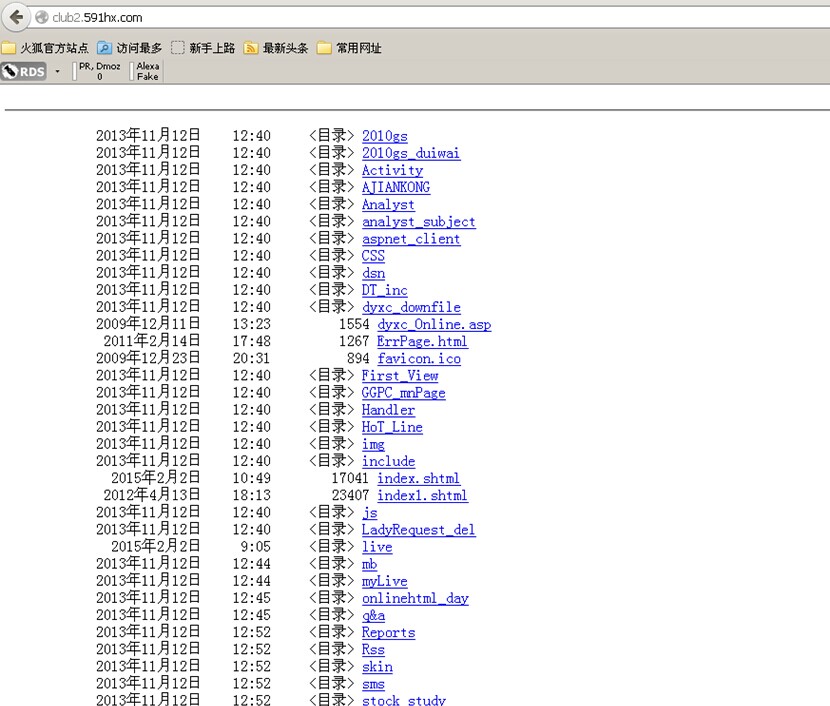Open the DT_inc directory link
Viewport: 830px width, 706px height.
[x=384, y=290]
